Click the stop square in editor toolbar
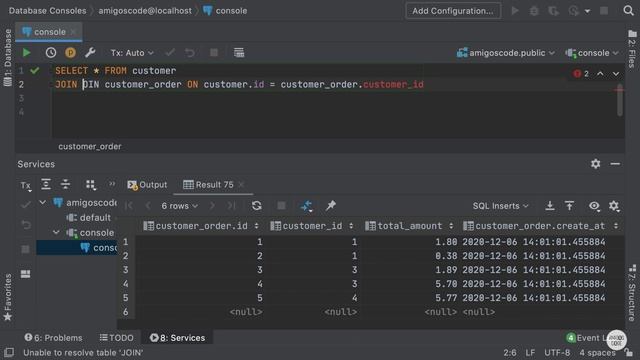This screenshot has height=360, width=640. coord(213,53)
